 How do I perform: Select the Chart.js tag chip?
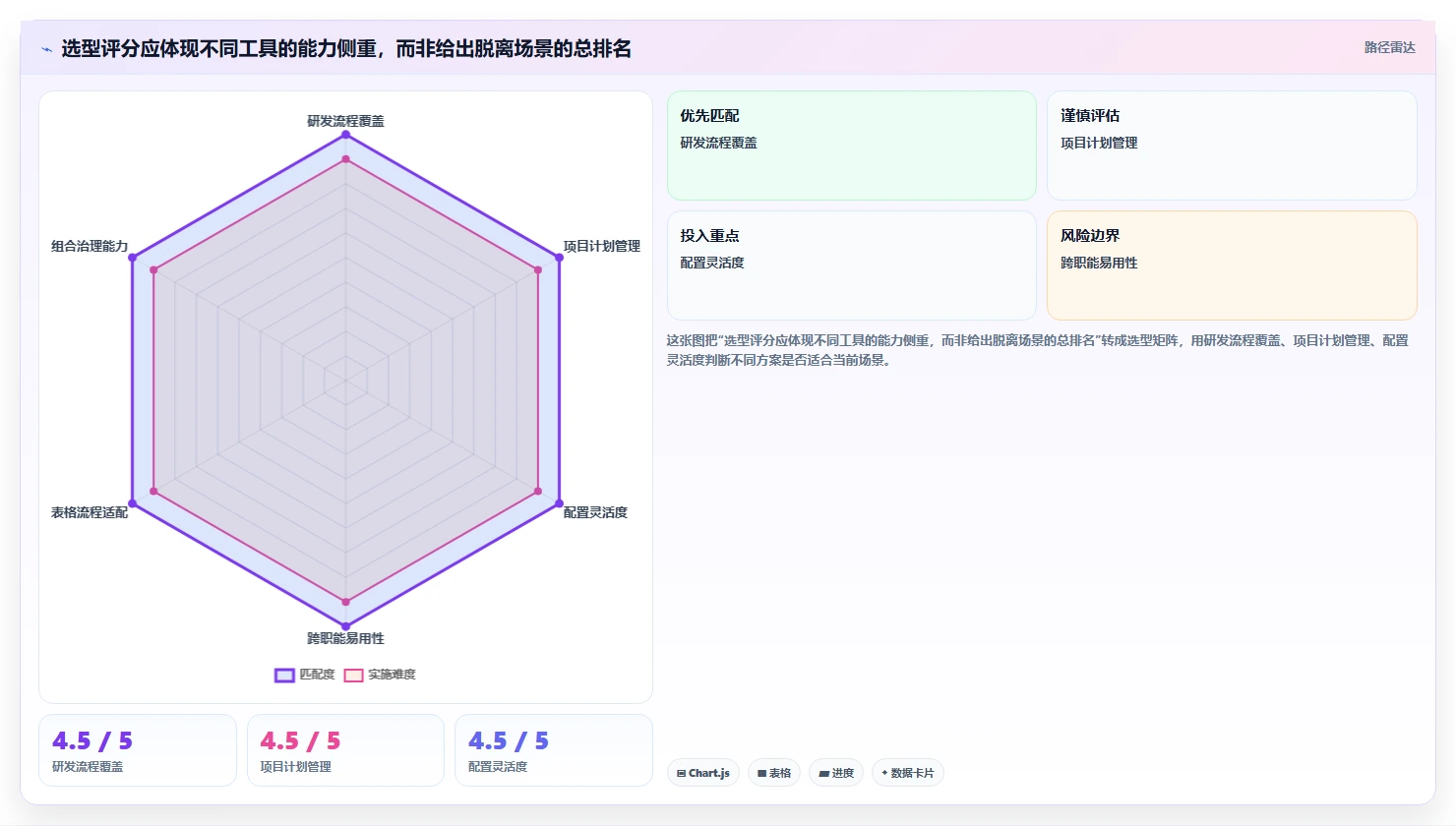click(703, 773)
